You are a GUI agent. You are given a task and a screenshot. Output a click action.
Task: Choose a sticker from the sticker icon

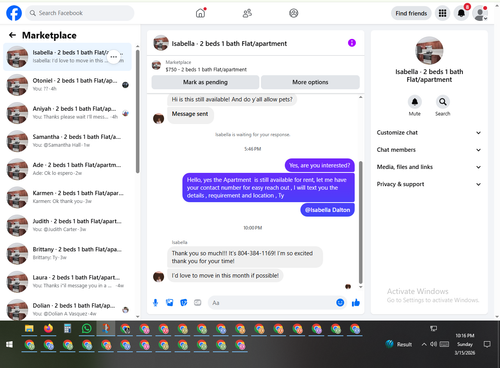(184, 303)
